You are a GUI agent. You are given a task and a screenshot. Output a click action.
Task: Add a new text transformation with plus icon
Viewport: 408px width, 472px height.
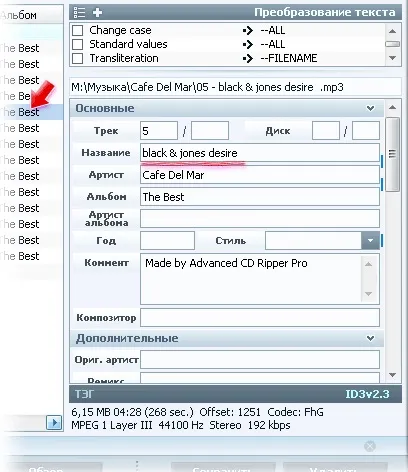coord(97,12)
